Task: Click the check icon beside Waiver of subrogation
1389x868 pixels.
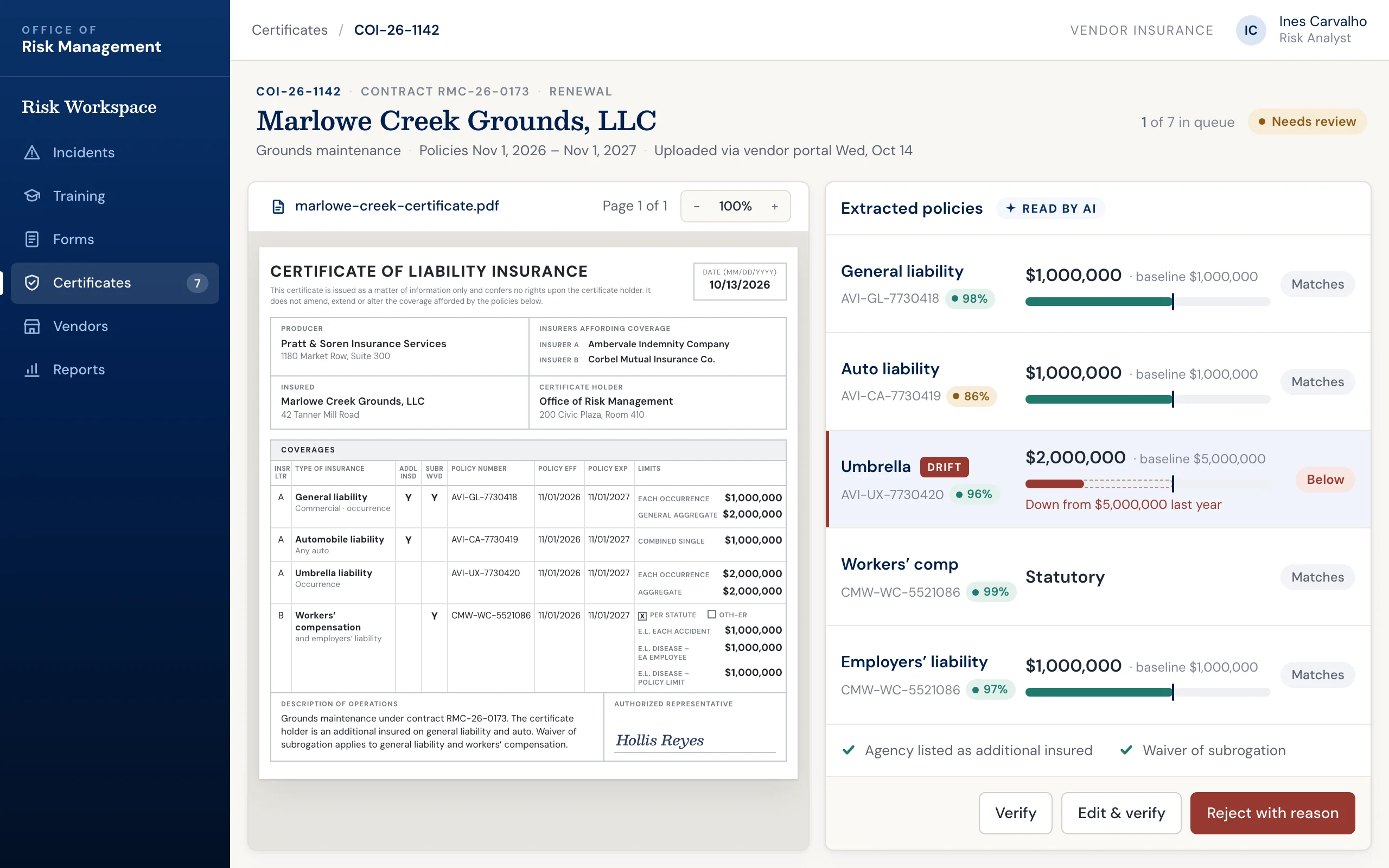Action: click(x=1126, y=750)
